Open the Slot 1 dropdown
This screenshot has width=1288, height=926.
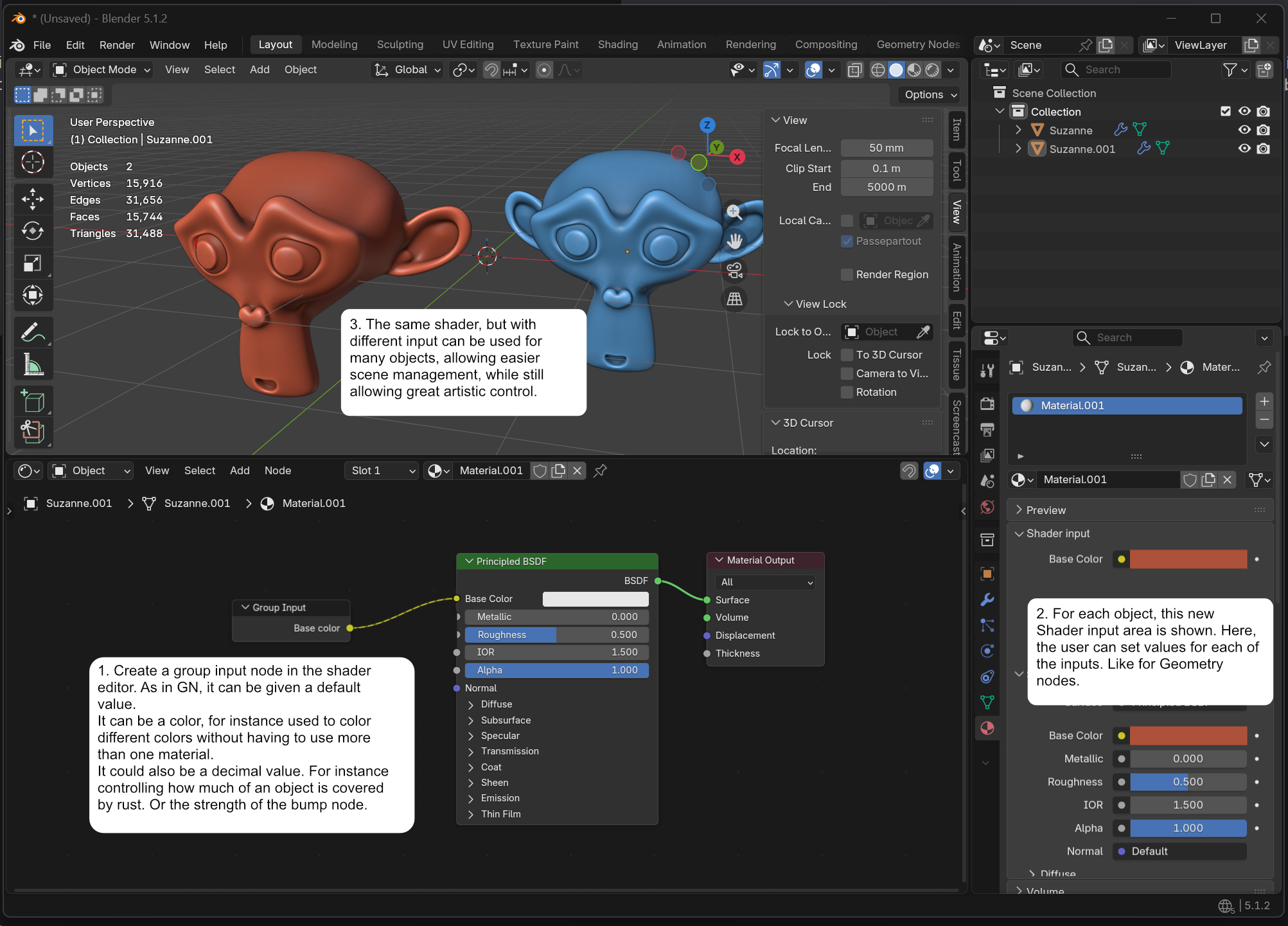[x=382, y=471]
